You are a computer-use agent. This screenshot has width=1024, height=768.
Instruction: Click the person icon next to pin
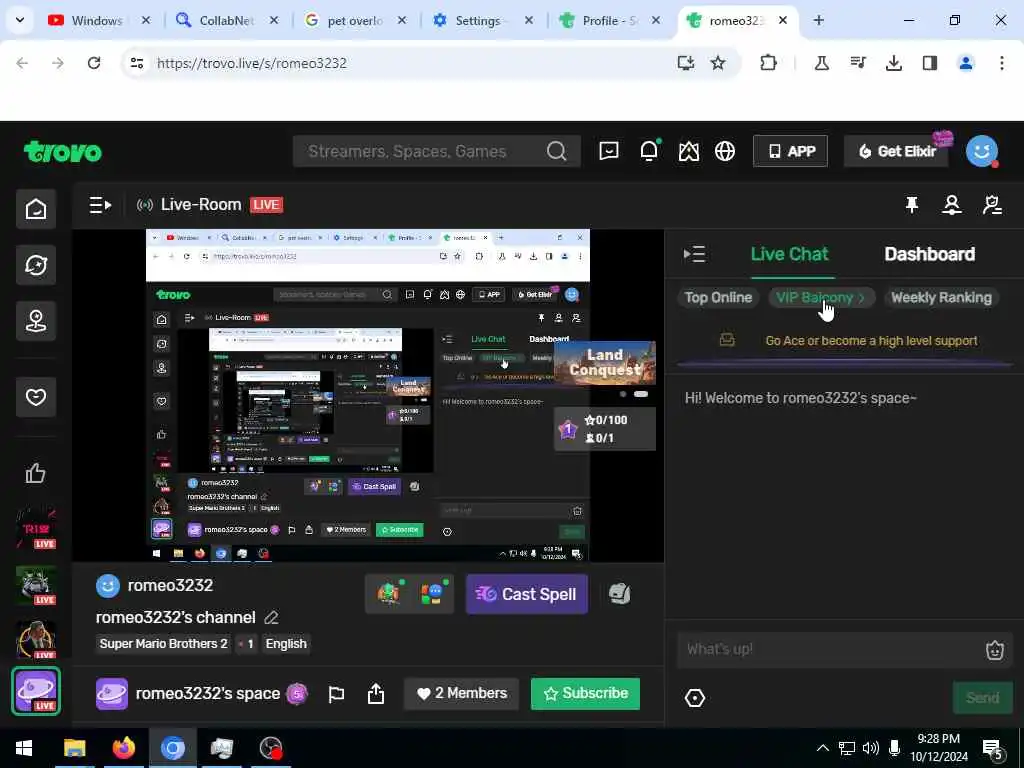pyautogui.click(x=952, y=205)
